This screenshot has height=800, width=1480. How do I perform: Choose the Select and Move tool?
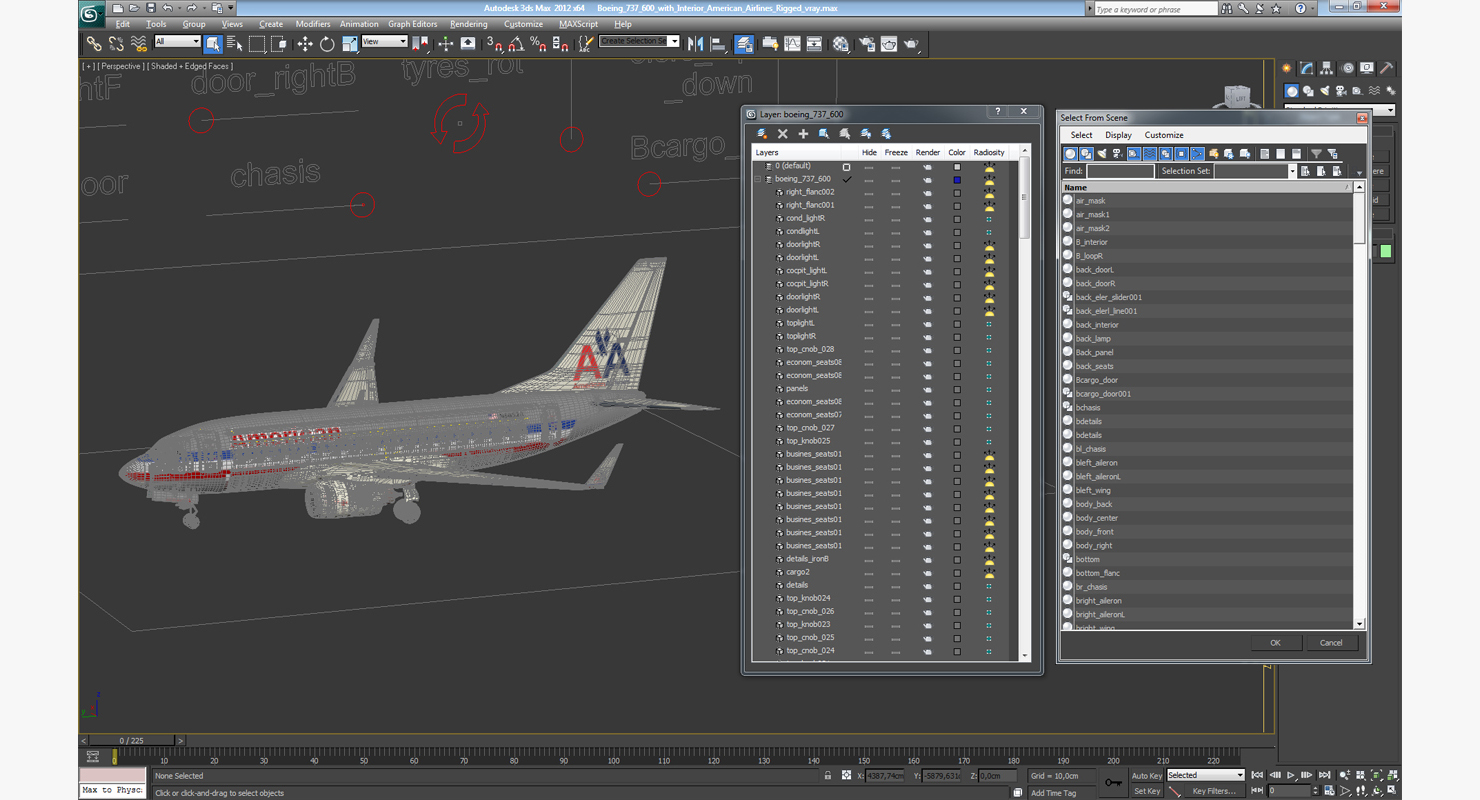coord(305,44)
